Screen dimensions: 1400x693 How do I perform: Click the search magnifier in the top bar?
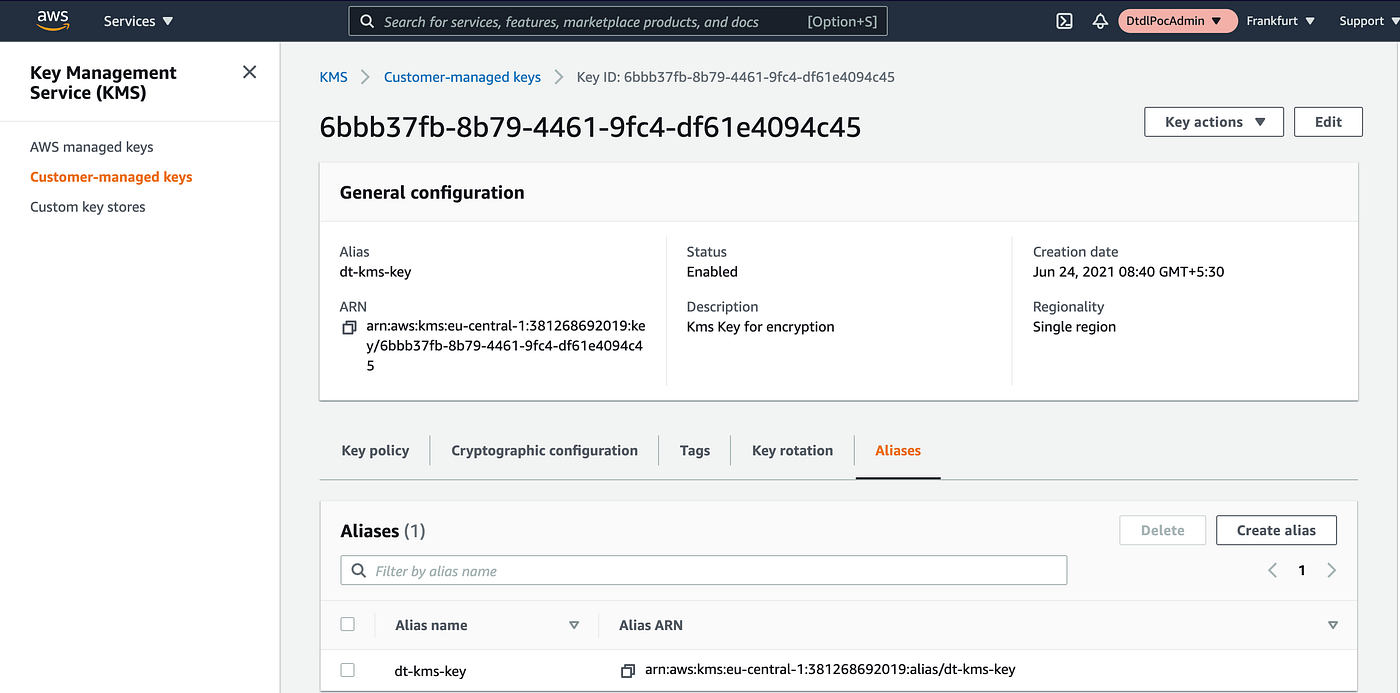tap(366, 20)
